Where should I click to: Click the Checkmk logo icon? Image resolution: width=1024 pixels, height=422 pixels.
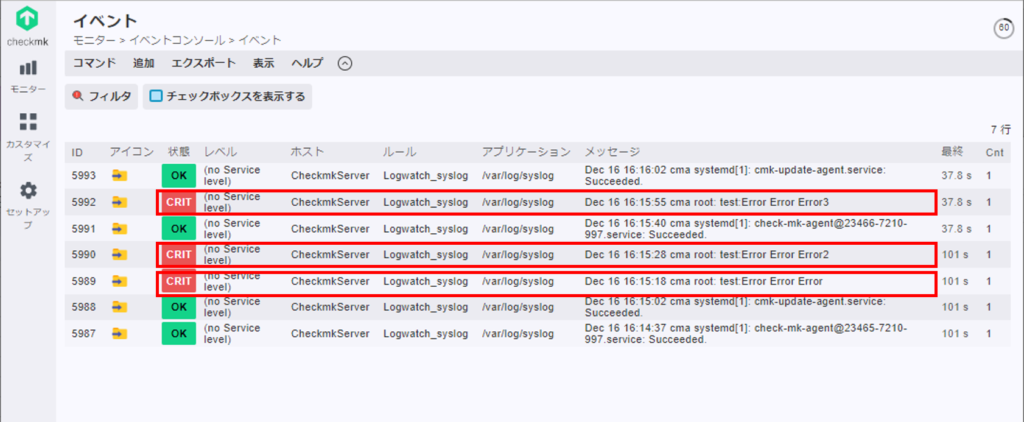[27, 18]
